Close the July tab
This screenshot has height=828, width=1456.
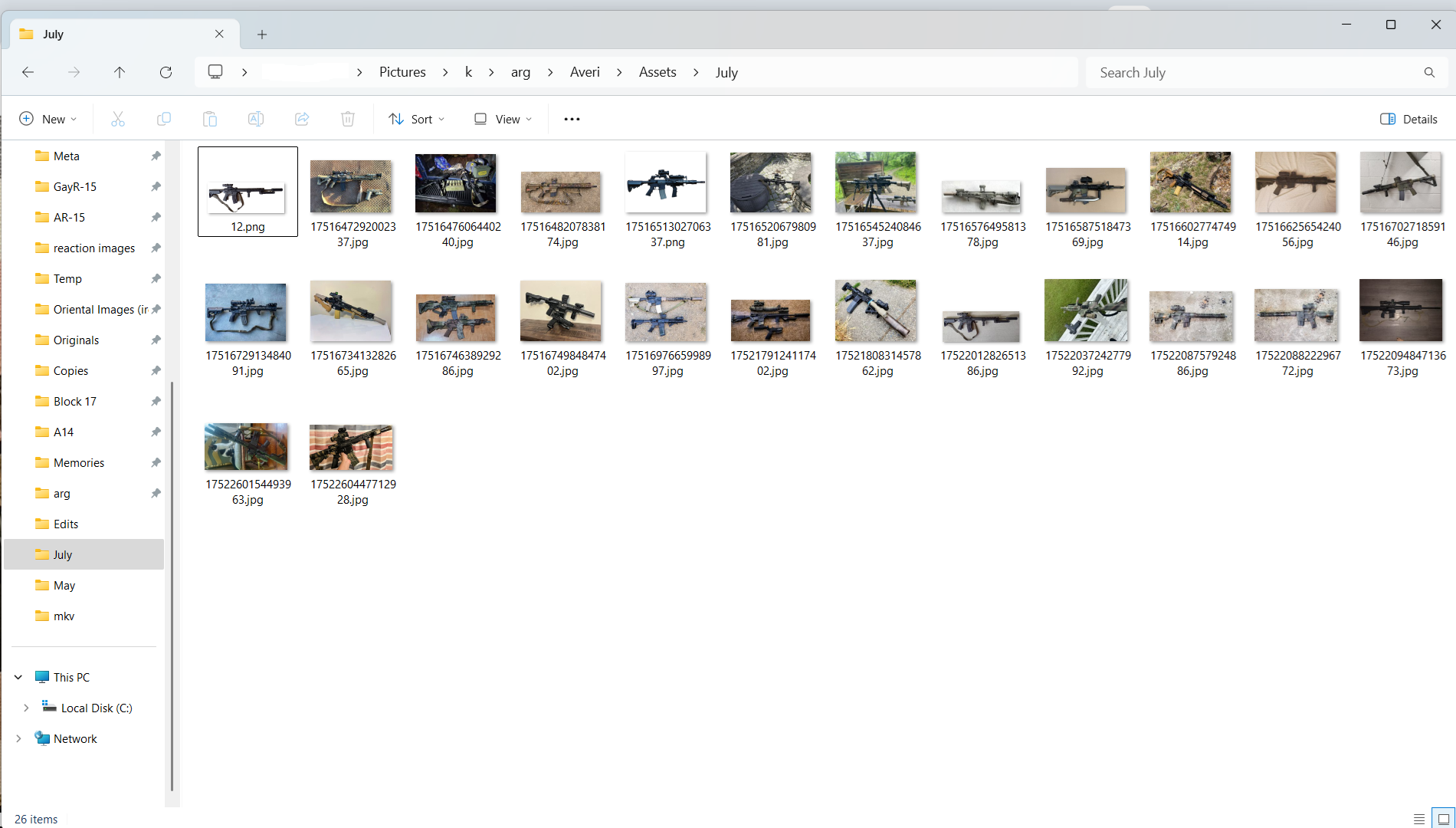coord(219,34)
